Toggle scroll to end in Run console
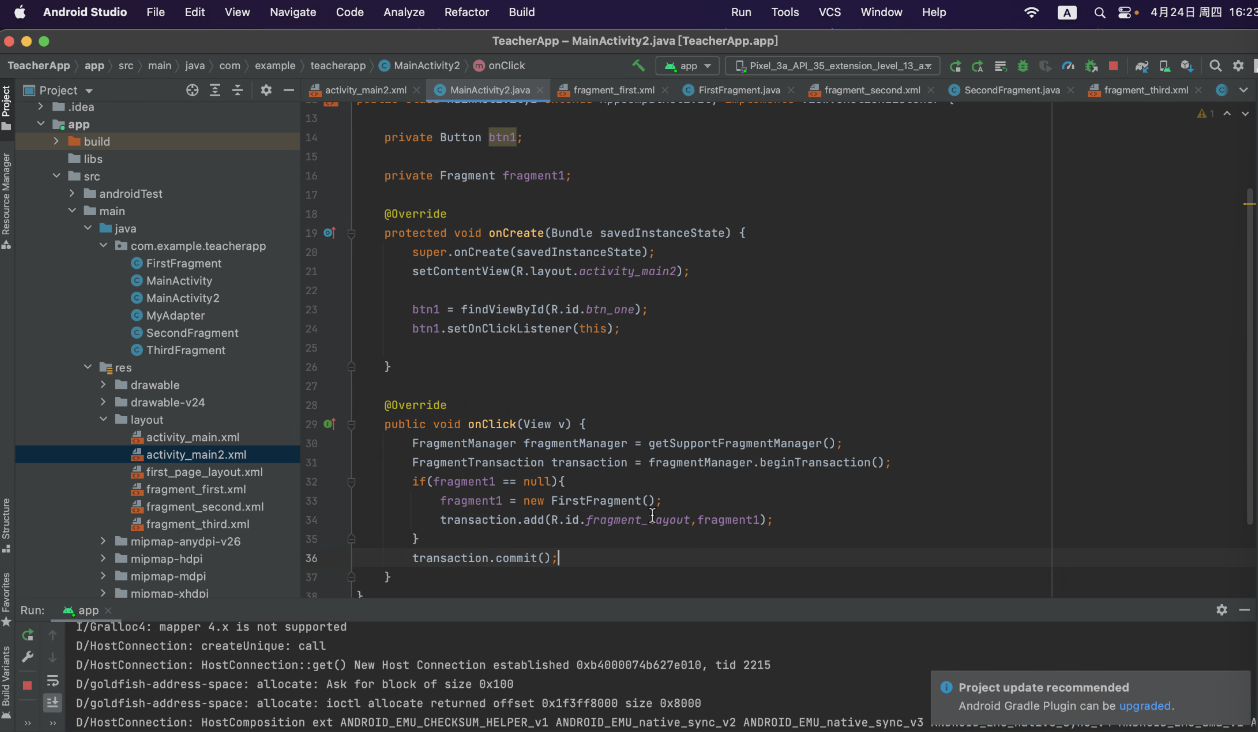 pyautogui.click(x=53, y=703)
